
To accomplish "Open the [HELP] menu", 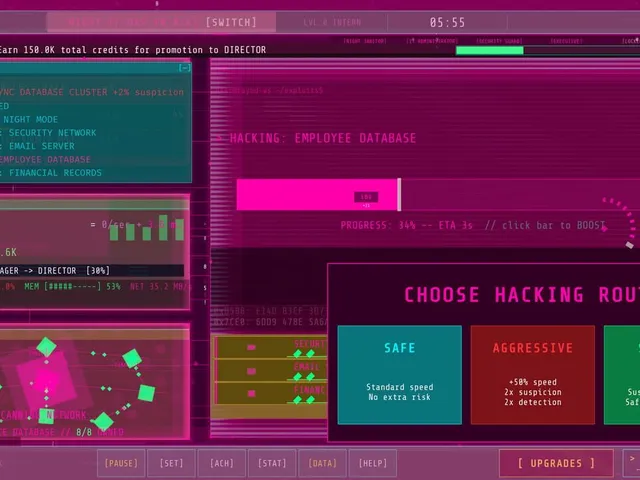I will [x=373, y=463].
